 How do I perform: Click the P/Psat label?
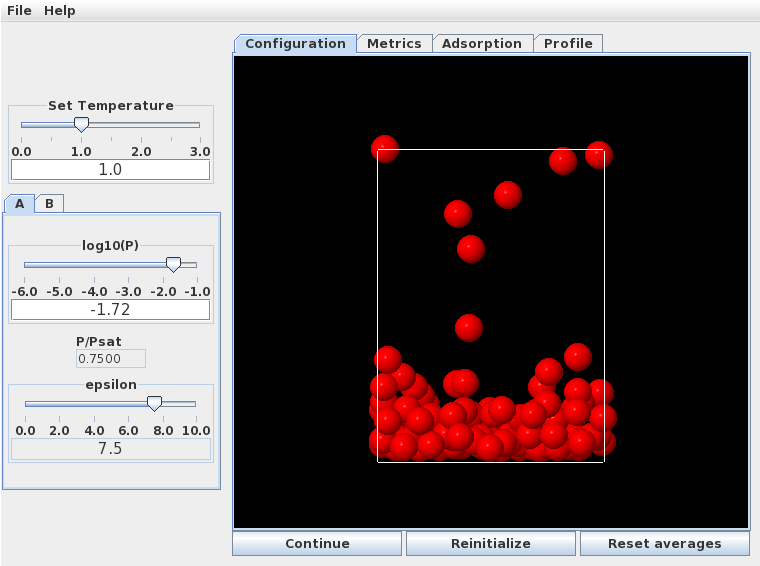[x=99, y=342]
